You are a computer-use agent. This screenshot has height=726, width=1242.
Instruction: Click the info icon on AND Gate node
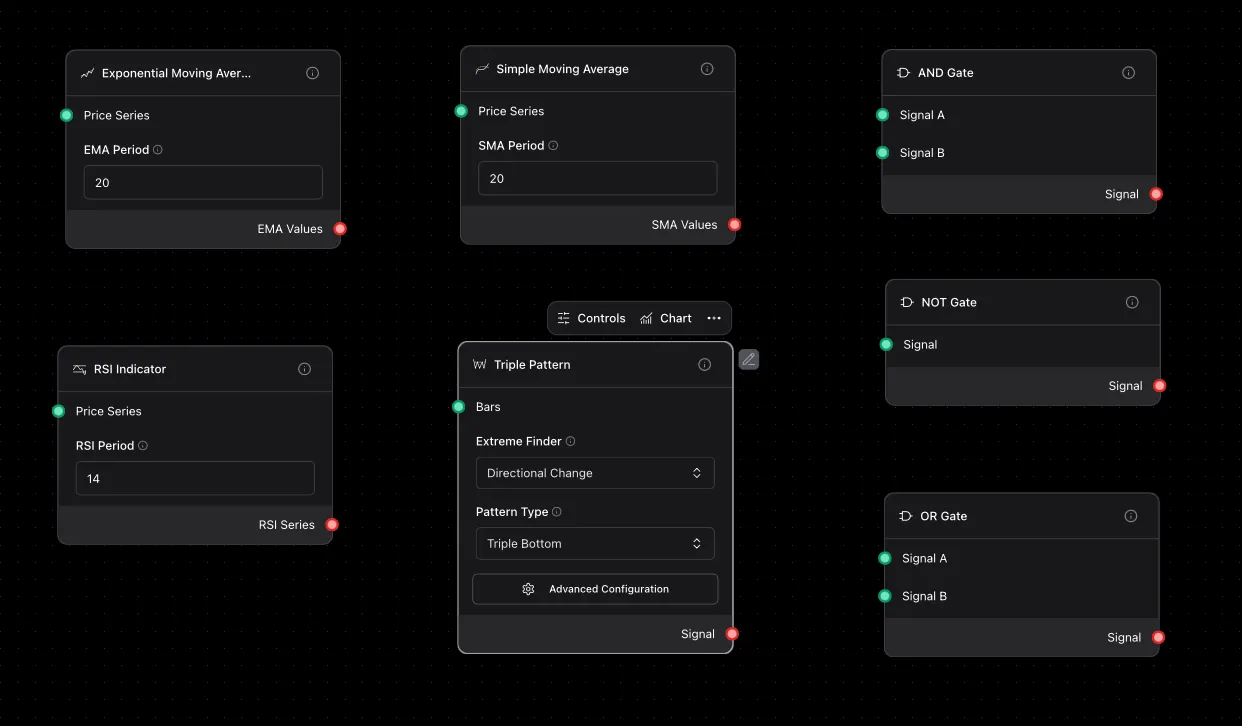click(1128, 73)
